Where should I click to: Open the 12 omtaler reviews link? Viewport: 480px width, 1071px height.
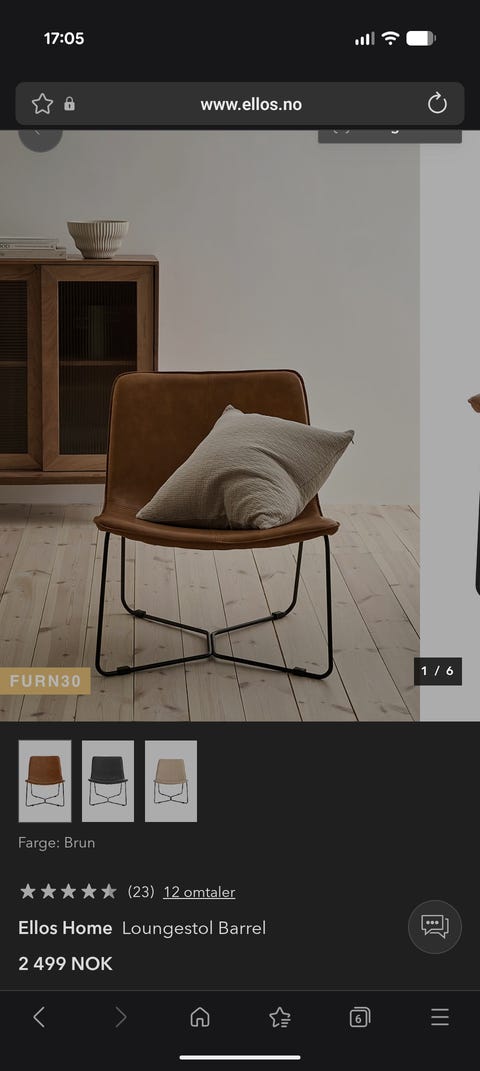pos(199,892)
